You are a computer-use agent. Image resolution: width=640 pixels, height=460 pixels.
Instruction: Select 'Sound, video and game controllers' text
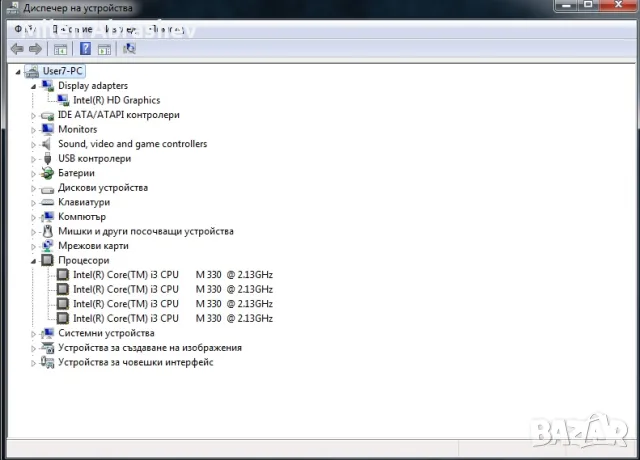tap(133, 144)
